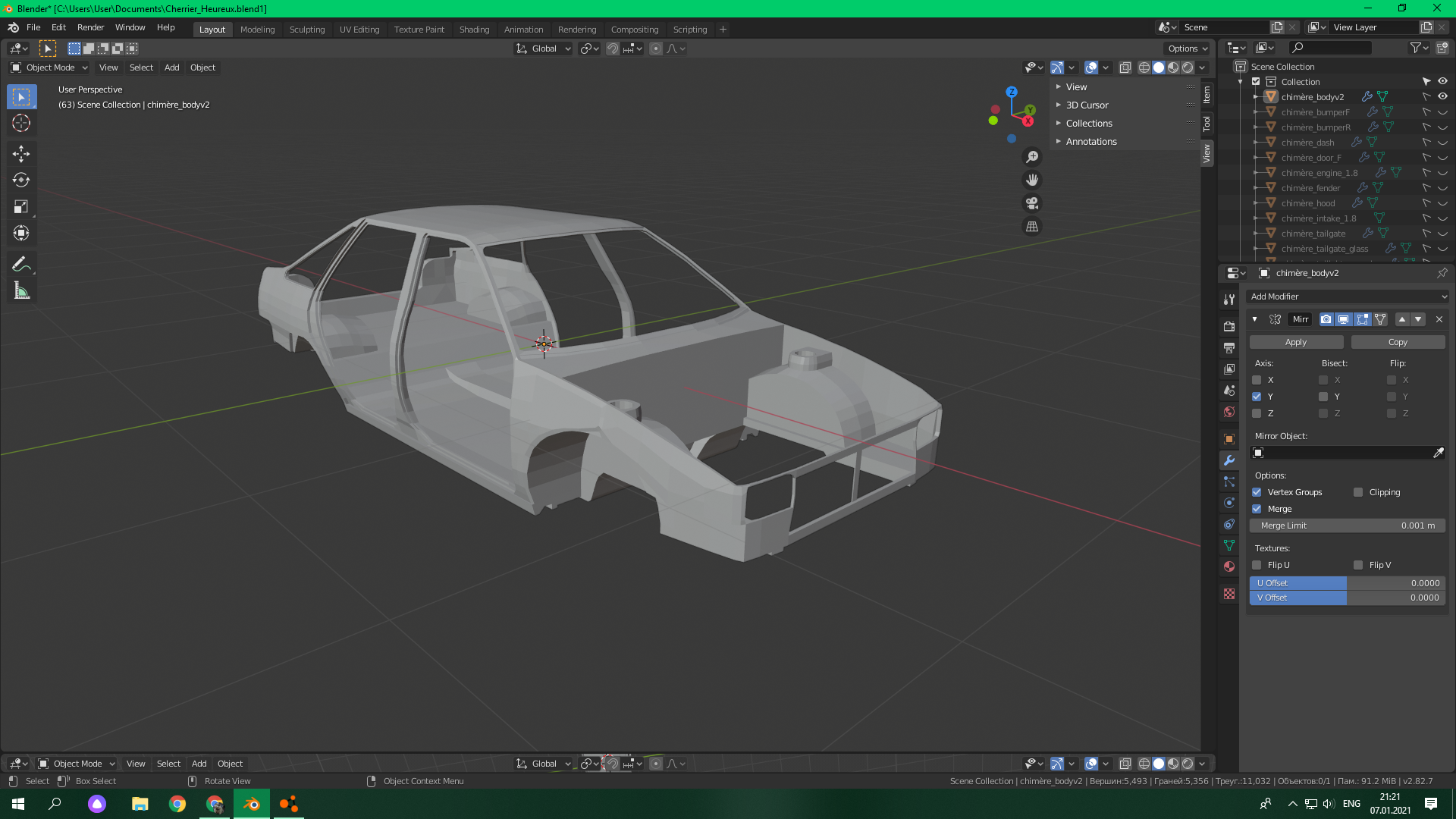
Task: Open the Render menu
Action: (x=90, y=27)
